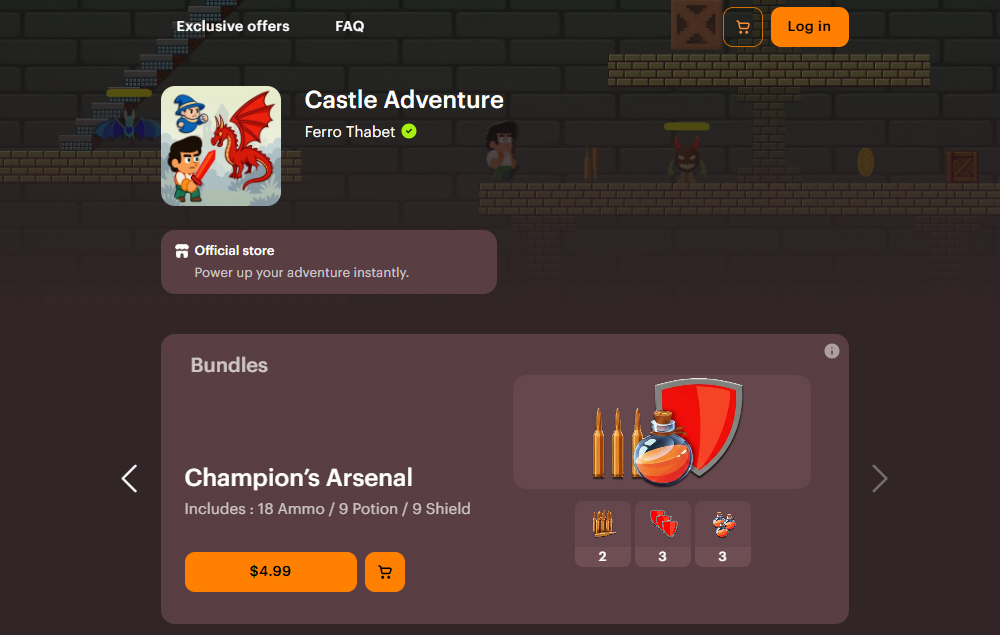Open the Ferro Thabet developer link

tap(349, 132)
